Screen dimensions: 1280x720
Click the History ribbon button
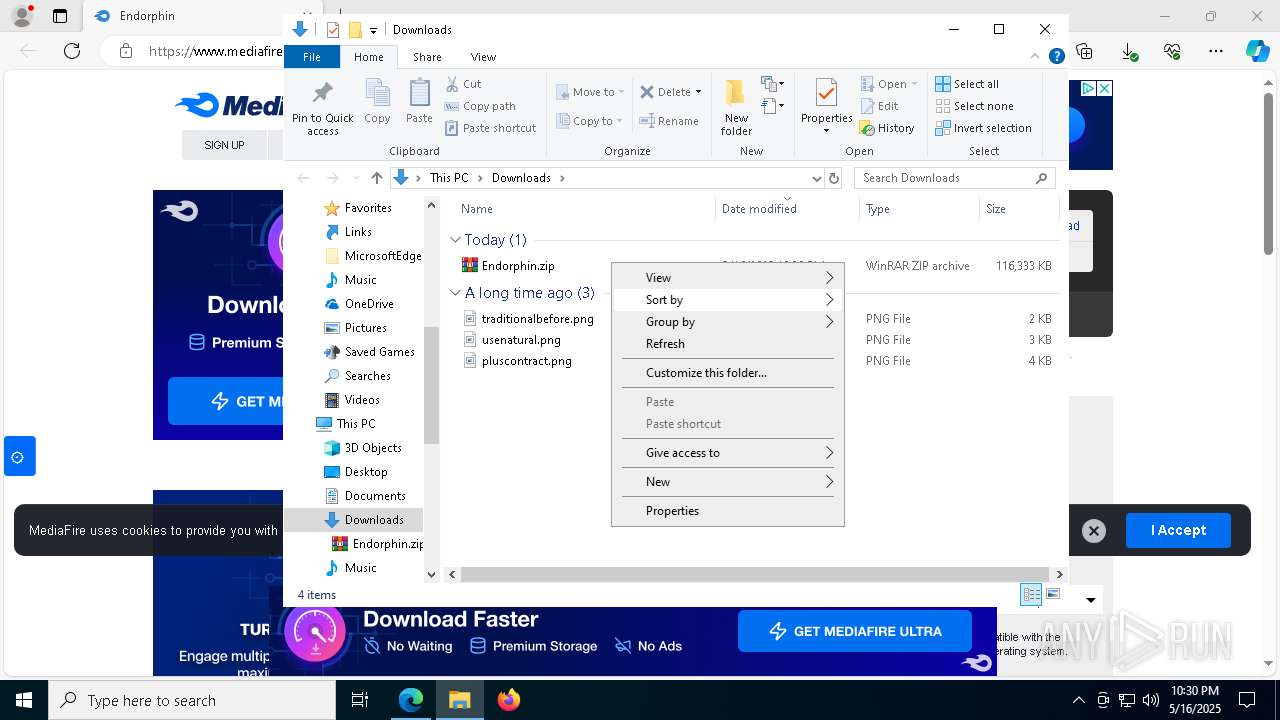coord(887,128)
